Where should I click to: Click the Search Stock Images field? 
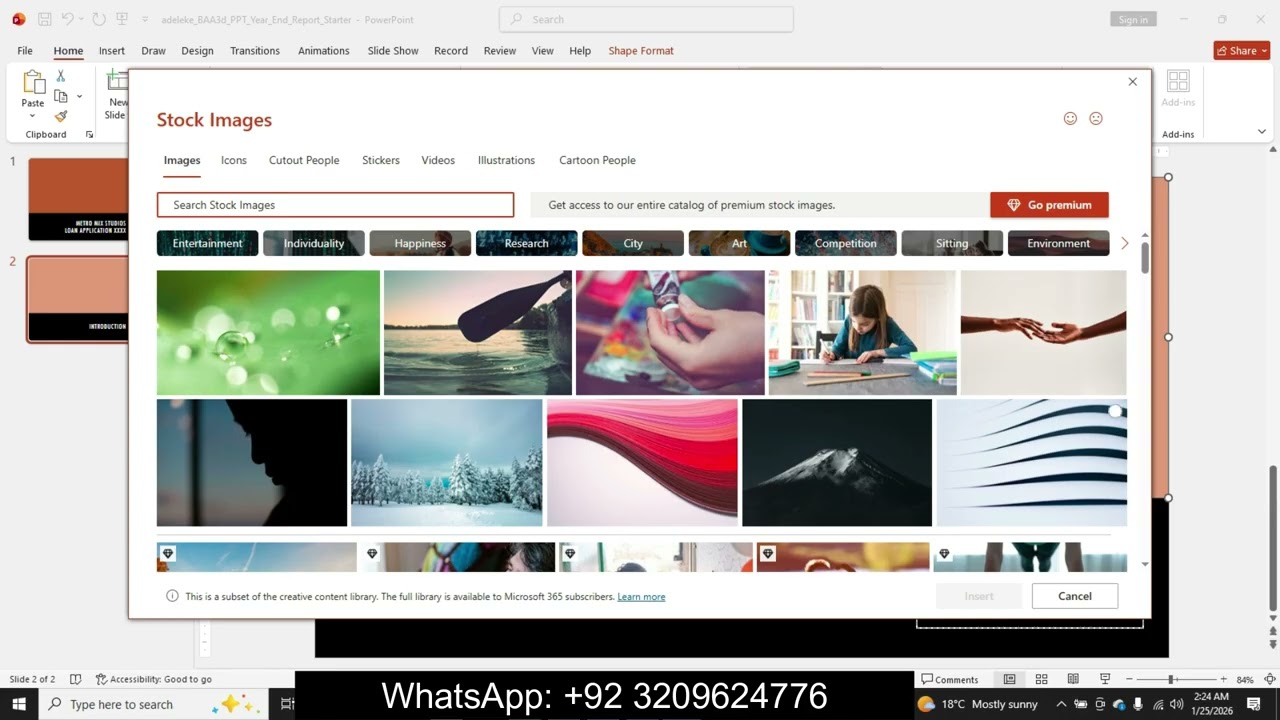click(335, 205)
